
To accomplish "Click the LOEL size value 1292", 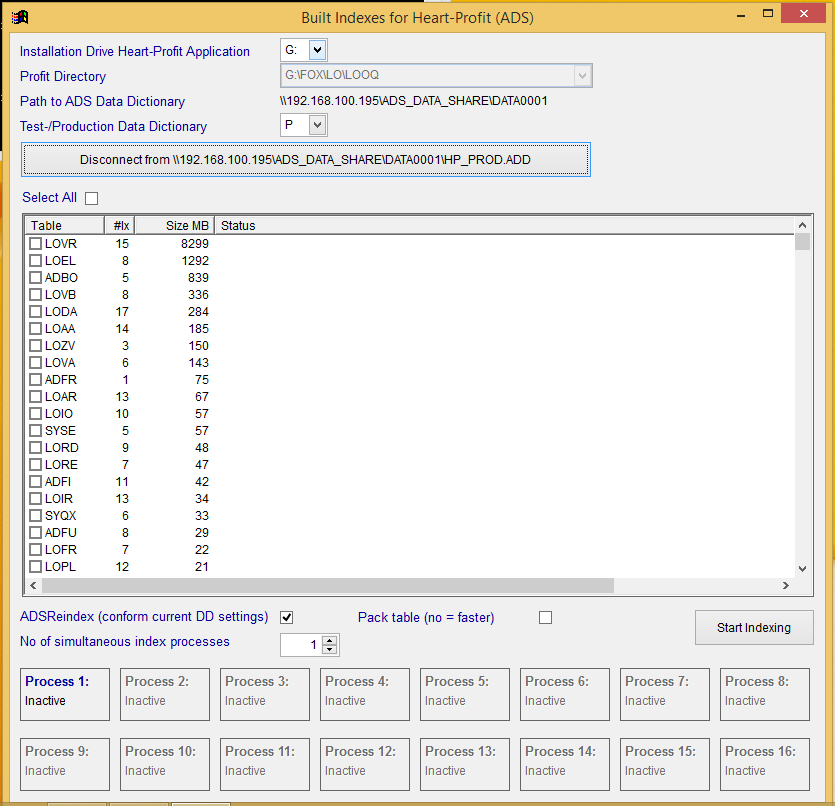I will (x=195, y=261).
